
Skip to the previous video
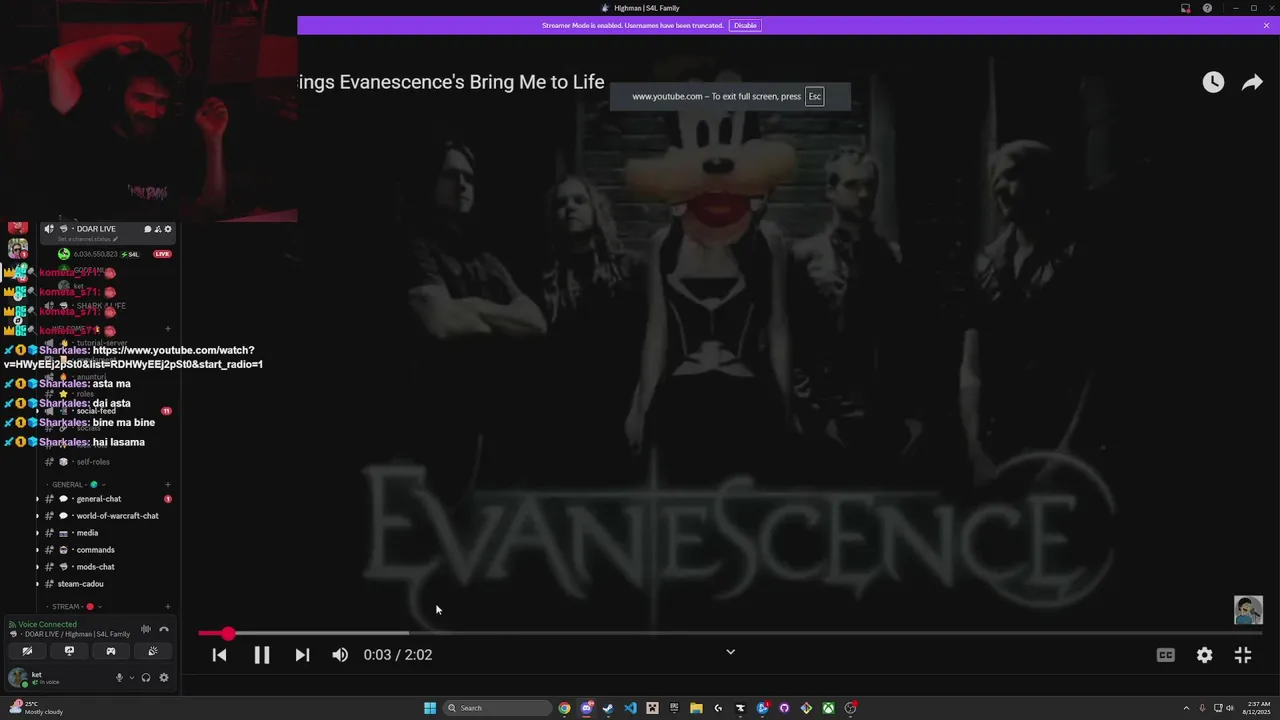coord(219,655)
